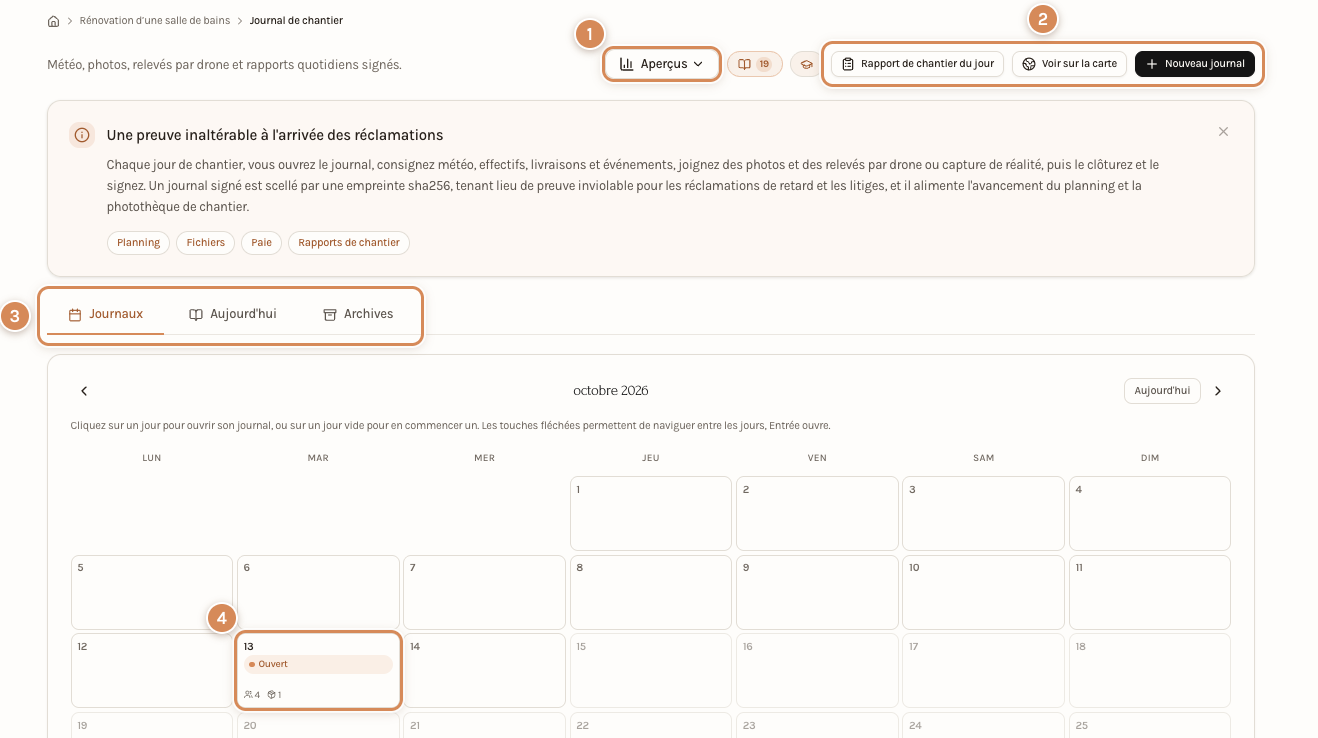Click the octobre 2026 month label
This screenshot has width=1318, height=738.
pos(611,391)
